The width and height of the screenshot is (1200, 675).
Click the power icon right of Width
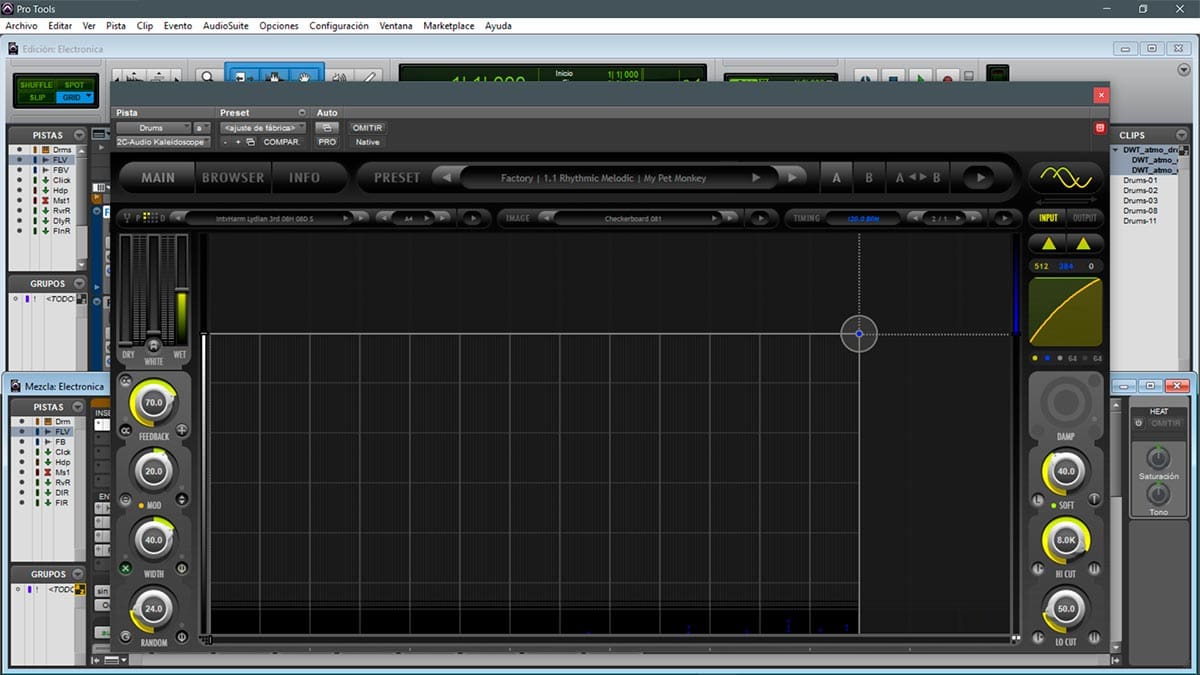tap(182, 568)
